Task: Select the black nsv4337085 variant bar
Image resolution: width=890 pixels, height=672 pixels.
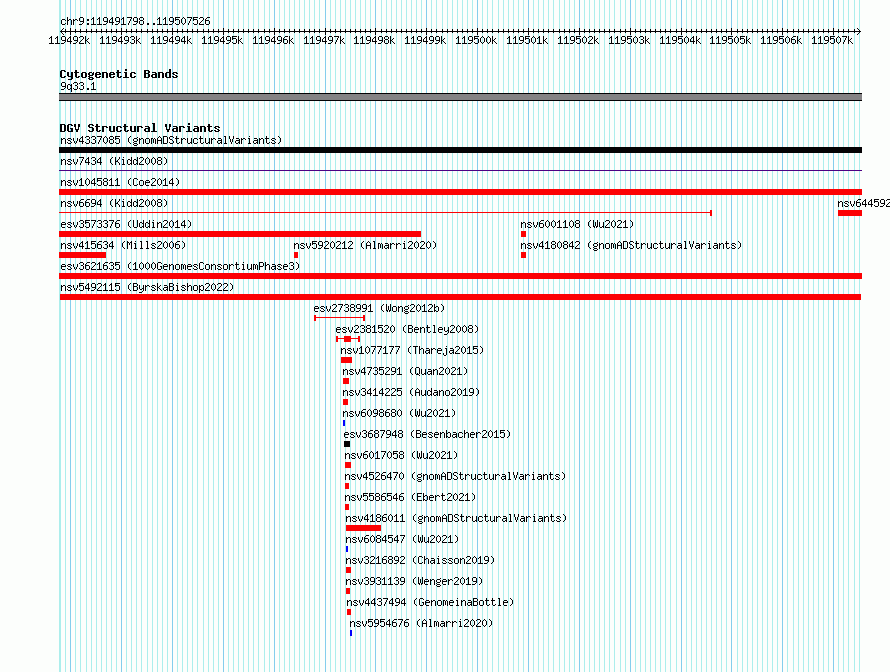Action: point(460,150)
